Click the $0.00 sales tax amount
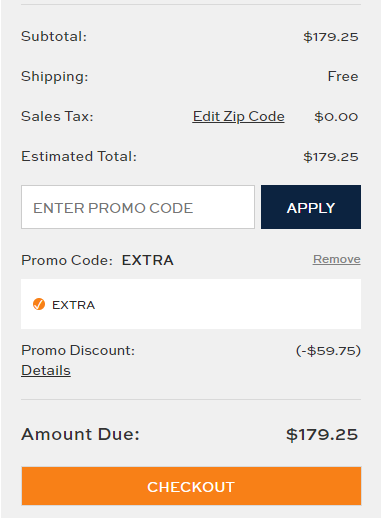The height and width of the screenshot is (518, 382). pyautogui.click(x=336, y=117)
